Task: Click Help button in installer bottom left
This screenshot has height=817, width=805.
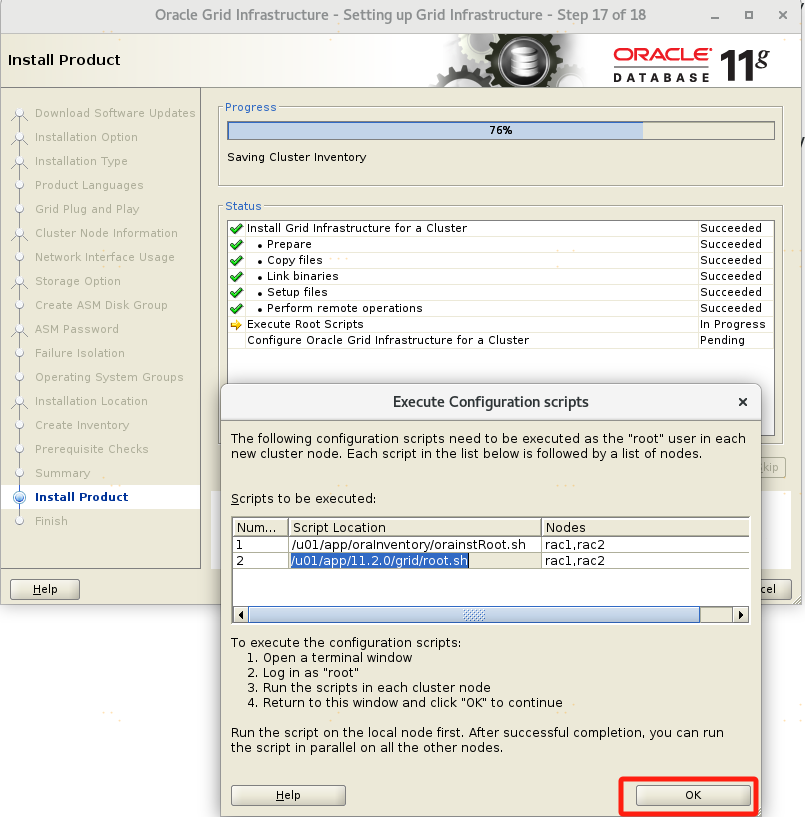Action: (x=46, y=589)
